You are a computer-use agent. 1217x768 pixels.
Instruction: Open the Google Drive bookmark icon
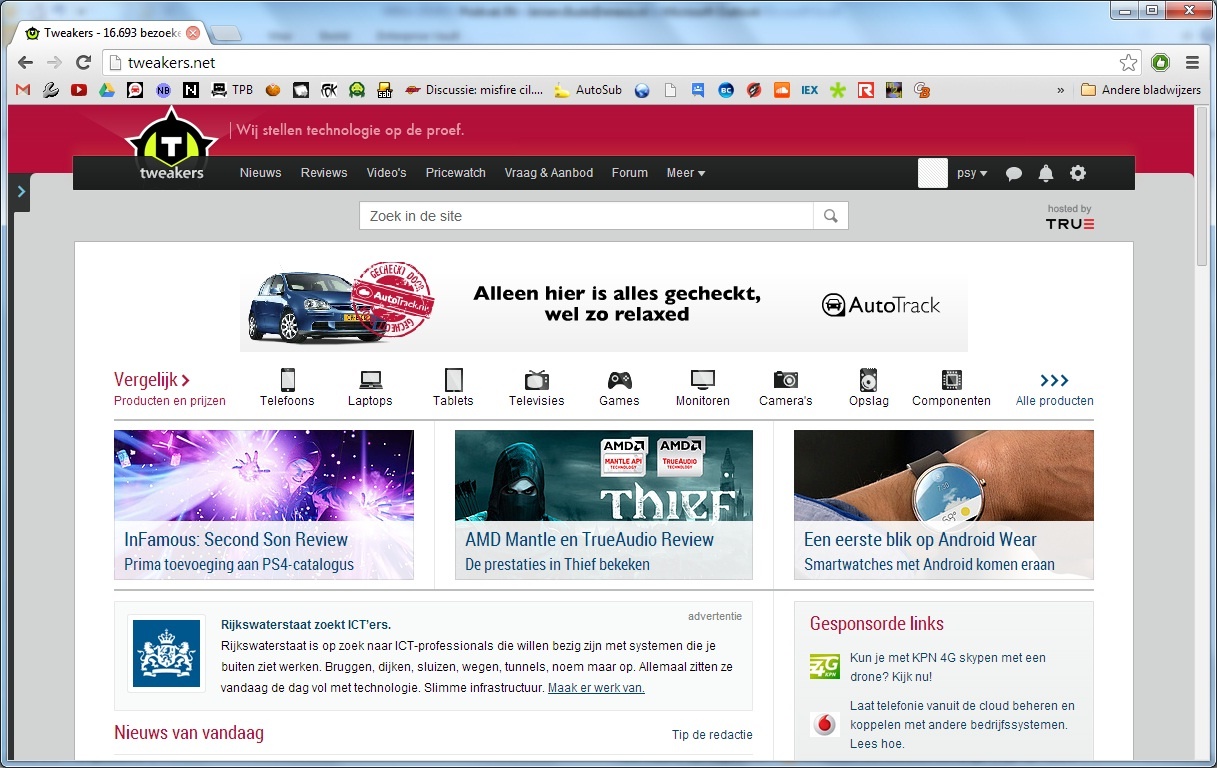click(106, 90)
